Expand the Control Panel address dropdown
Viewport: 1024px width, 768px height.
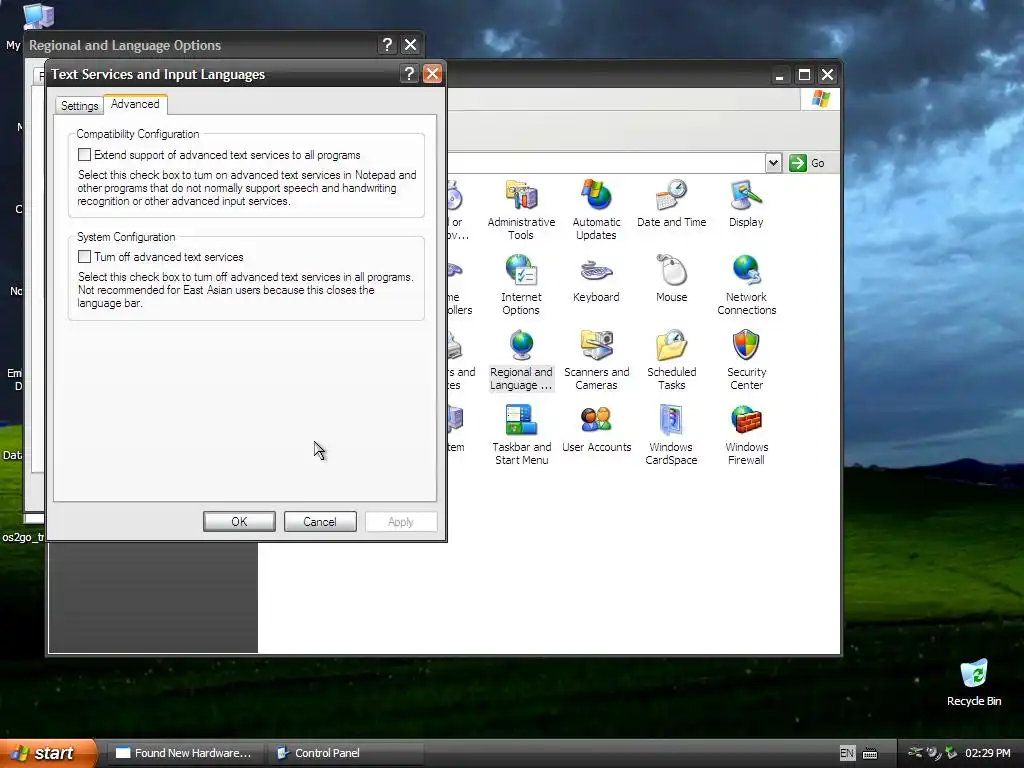pyautogui.click(x=773, y=163)
